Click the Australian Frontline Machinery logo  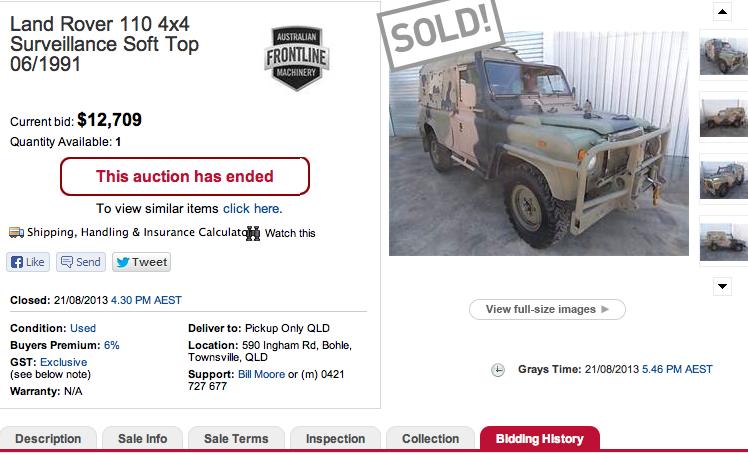[x=296, y=60]
